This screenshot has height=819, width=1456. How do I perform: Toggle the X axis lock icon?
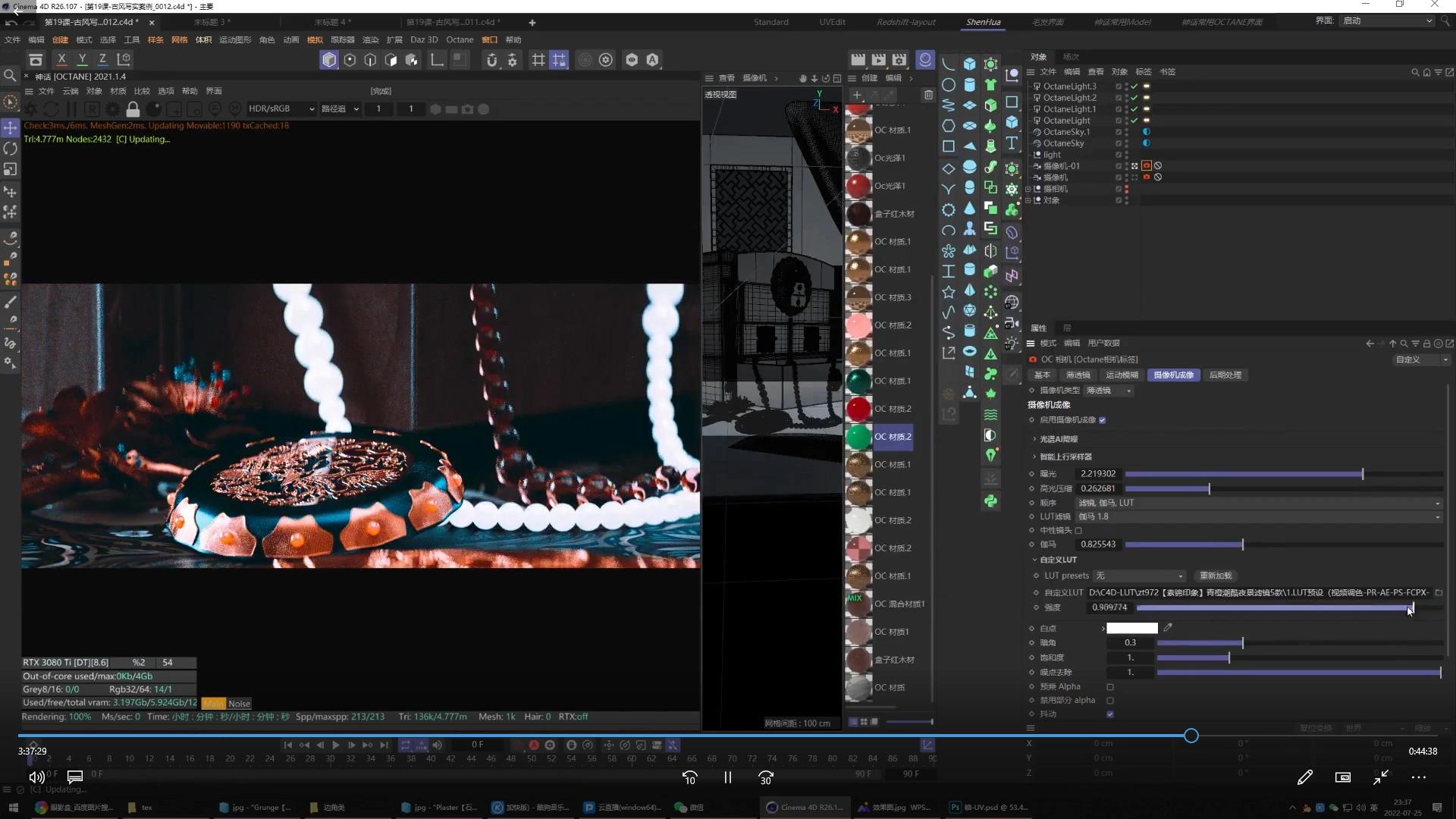click(61, 59)
